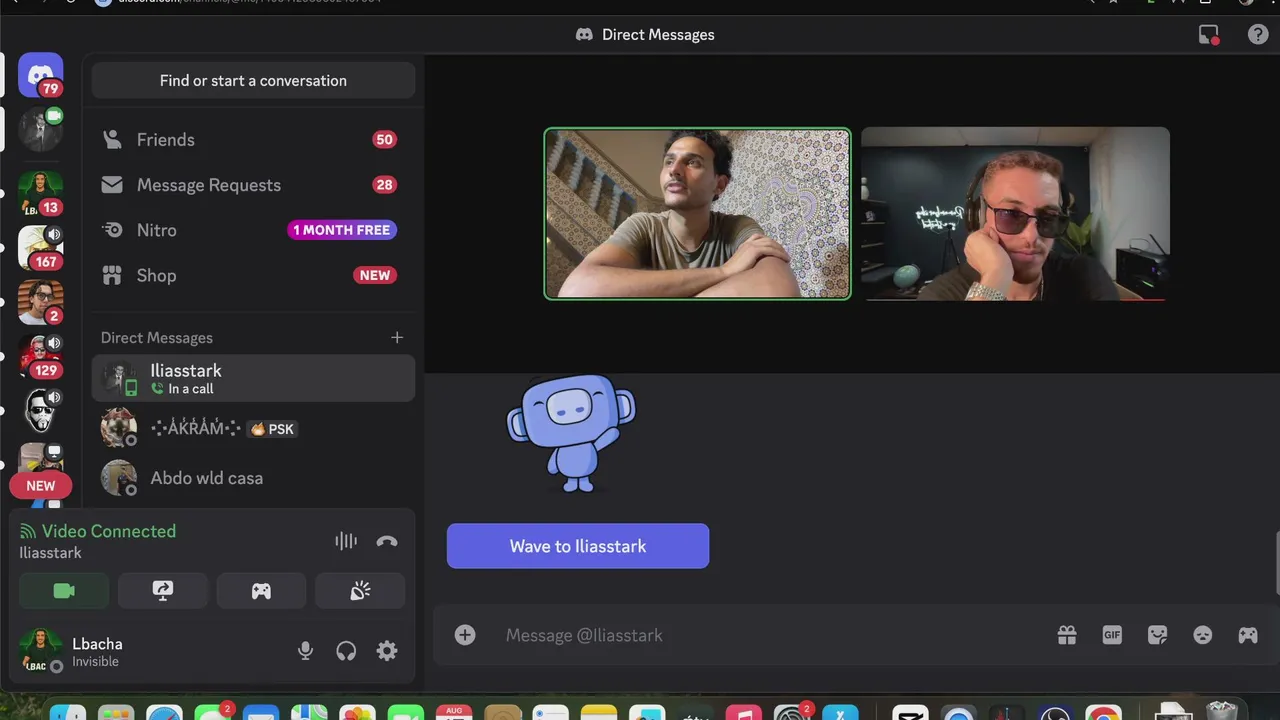1280x720 pixels.
Task: Open Discord home Direct Messages icon
Action: pyautogui.click(x=41, y=75)
